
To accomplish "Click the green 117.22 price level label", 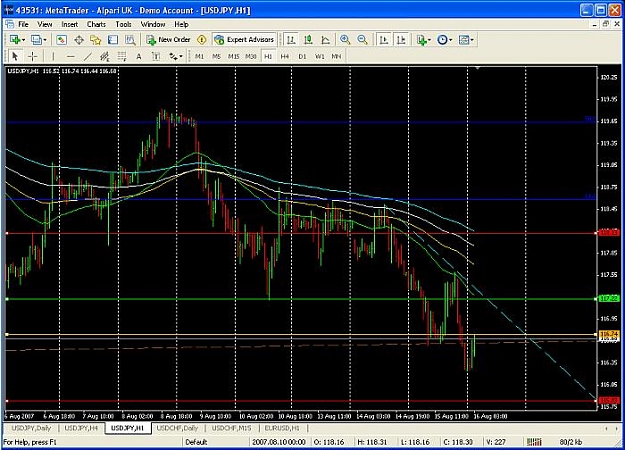I will (x=609, y=299).
